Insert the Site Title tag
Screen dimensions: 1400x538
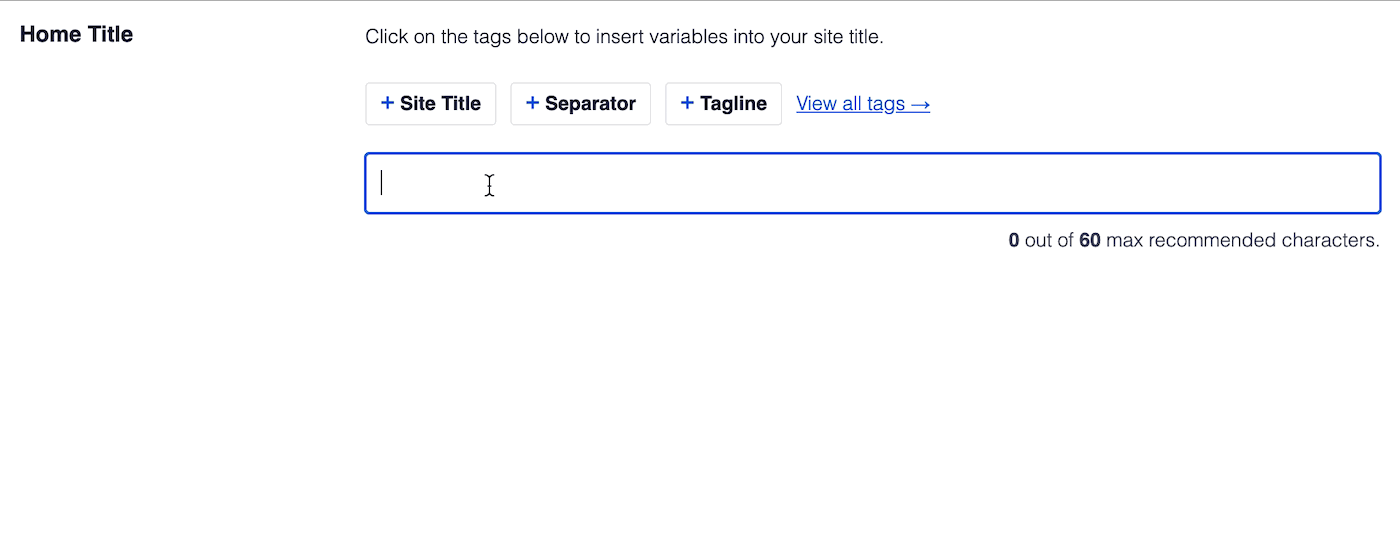pos(431,104)
